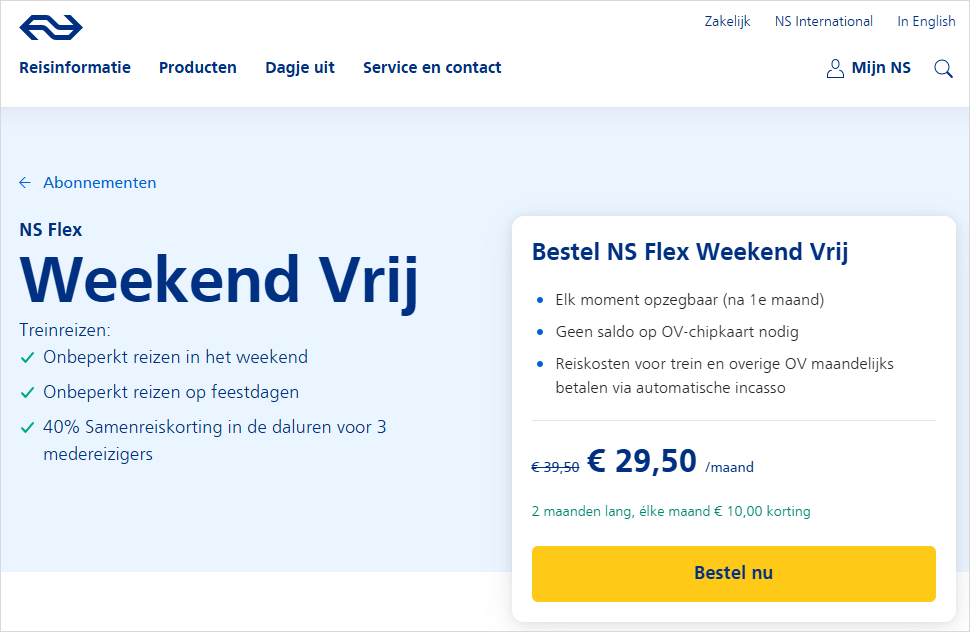Screen dimensions: 970x632
Task: Go back to Abonnementen
Action: (100, 183)
